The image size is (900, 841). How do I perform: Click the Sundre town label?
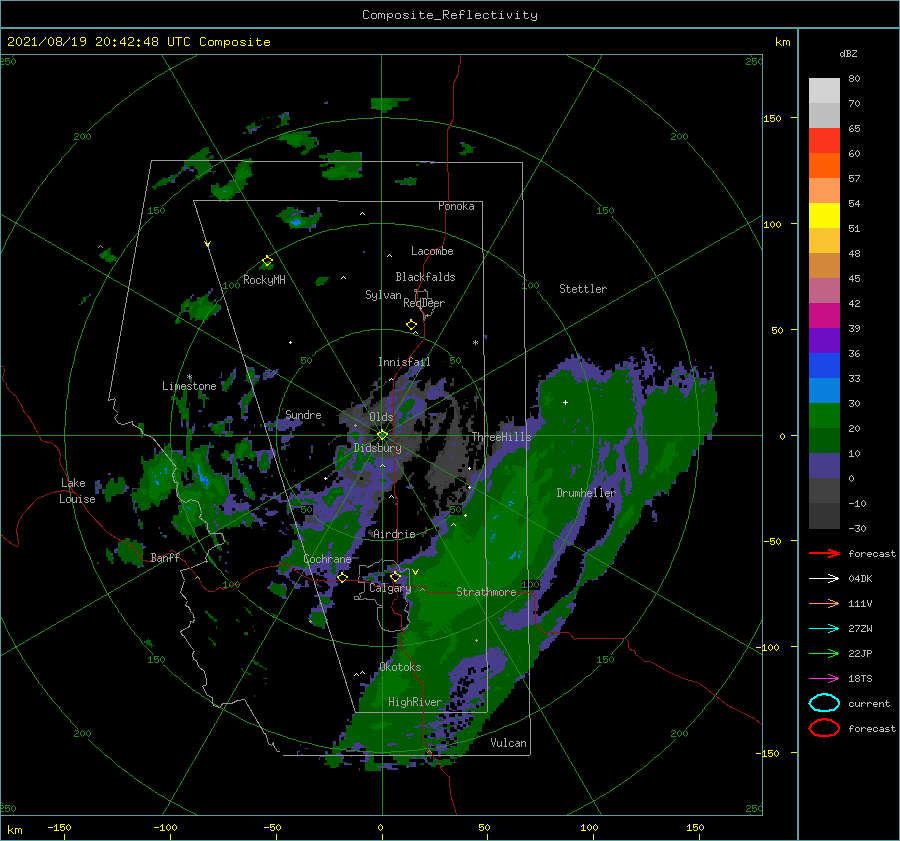[x=303, y=414]
